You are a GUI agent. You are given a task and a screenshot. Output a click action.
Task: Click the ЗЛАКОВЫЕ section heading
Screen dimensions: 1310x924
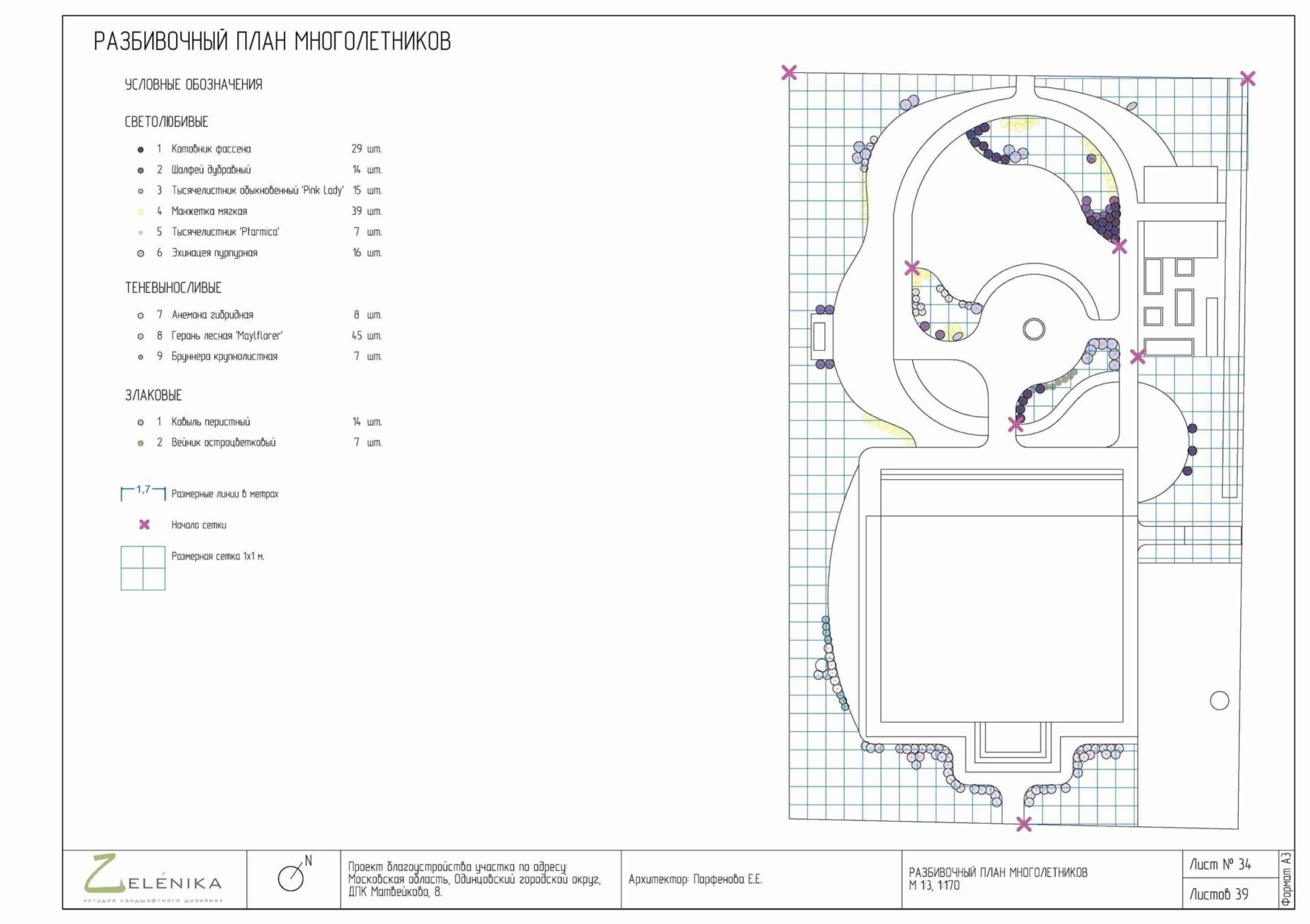tap(153, 395)
